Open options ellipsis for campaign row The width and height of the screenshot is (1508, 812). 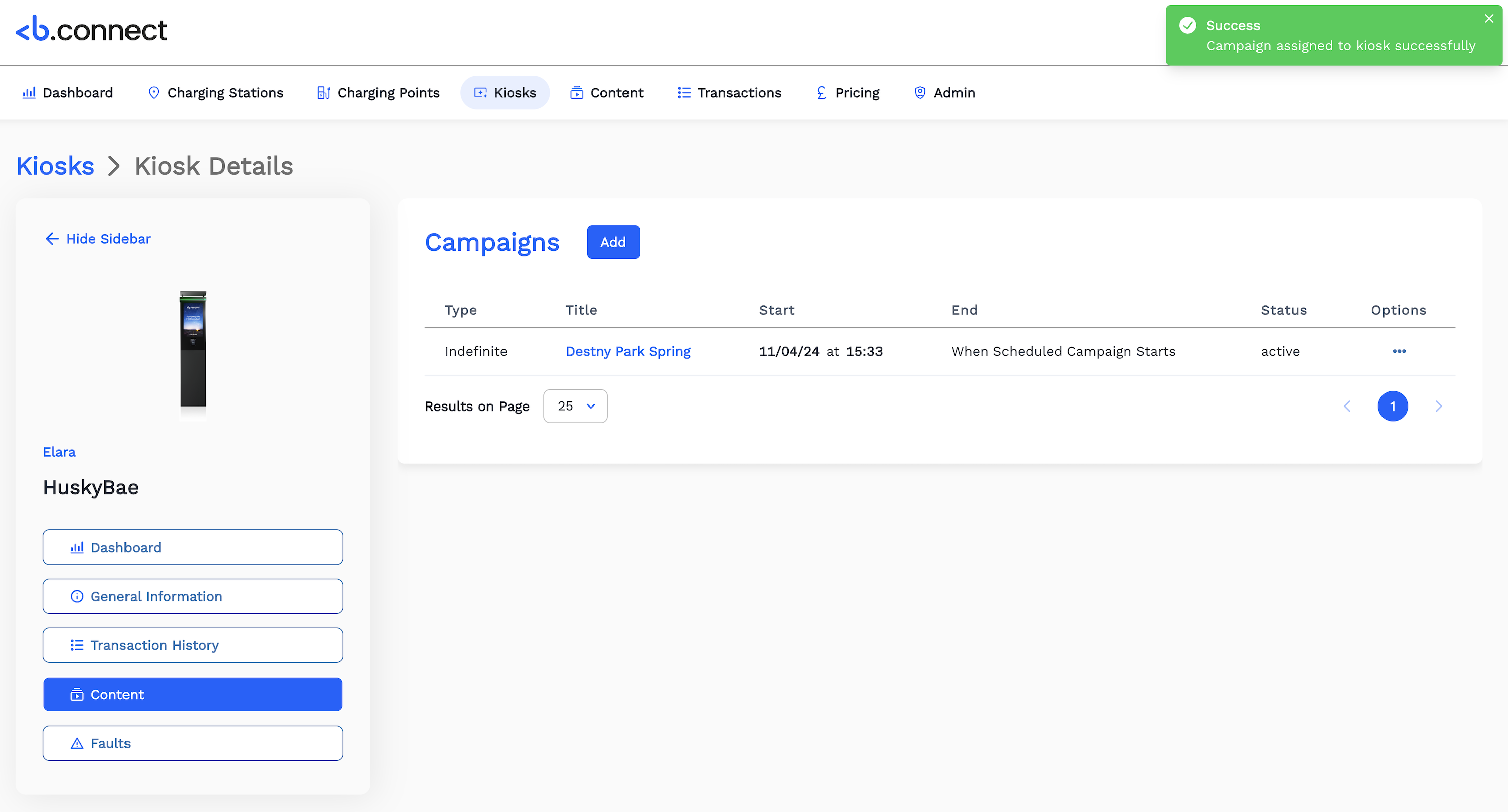[1399, 351]
